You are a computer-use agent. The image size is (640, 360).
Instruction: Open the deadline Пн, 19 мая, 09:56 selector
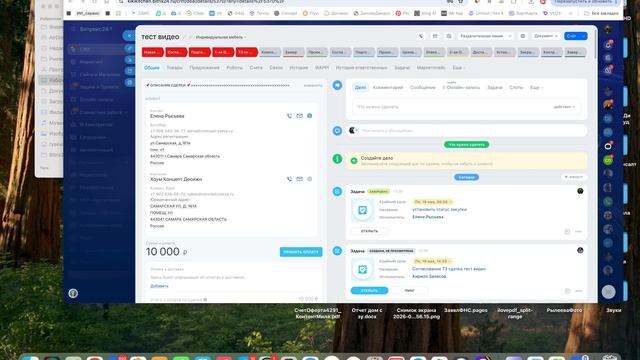pyautogui.click(x=432, y=202)
